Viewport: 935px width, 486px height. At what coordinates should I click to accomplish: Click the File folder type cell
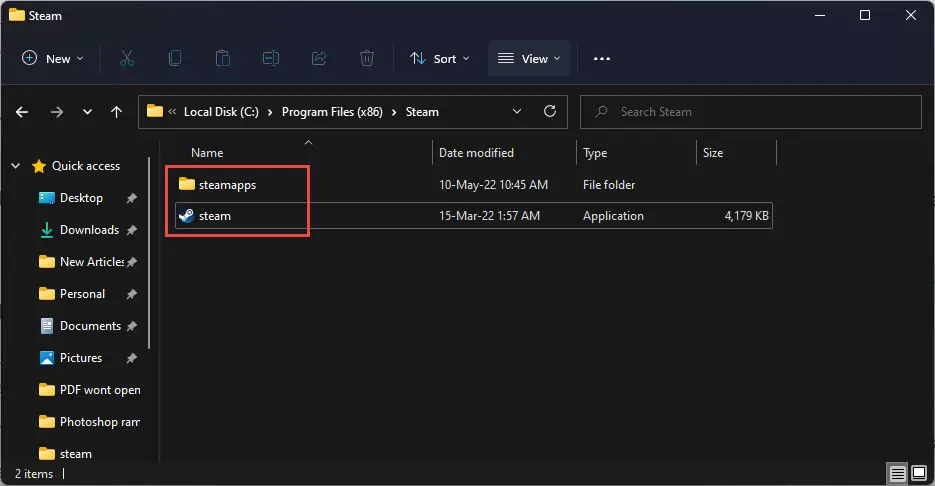(609, 185)
